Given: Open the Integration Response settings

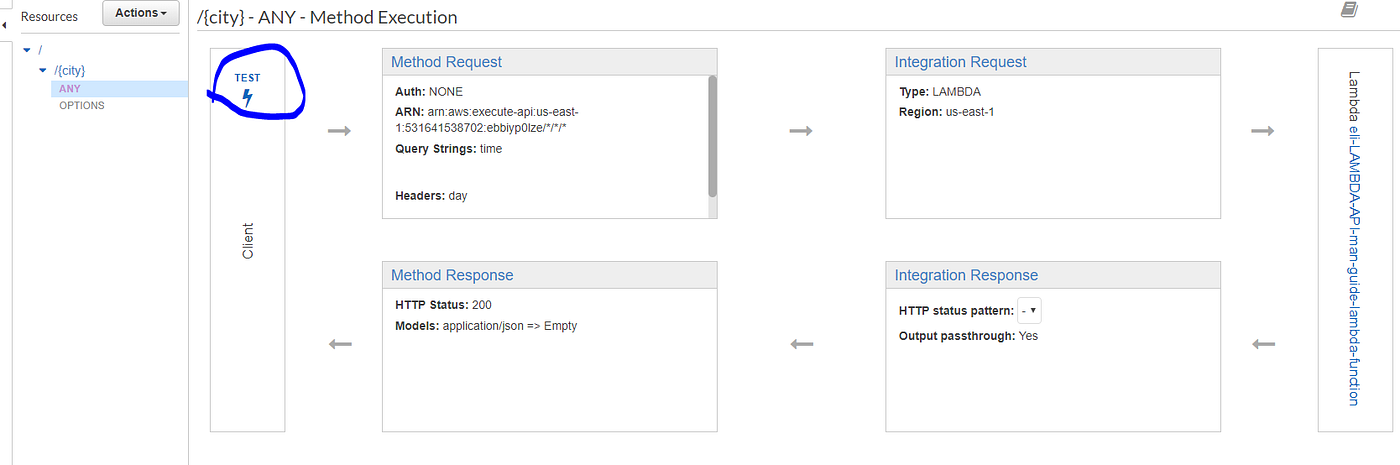Looking at the screenshot, I should coord(966,275).
